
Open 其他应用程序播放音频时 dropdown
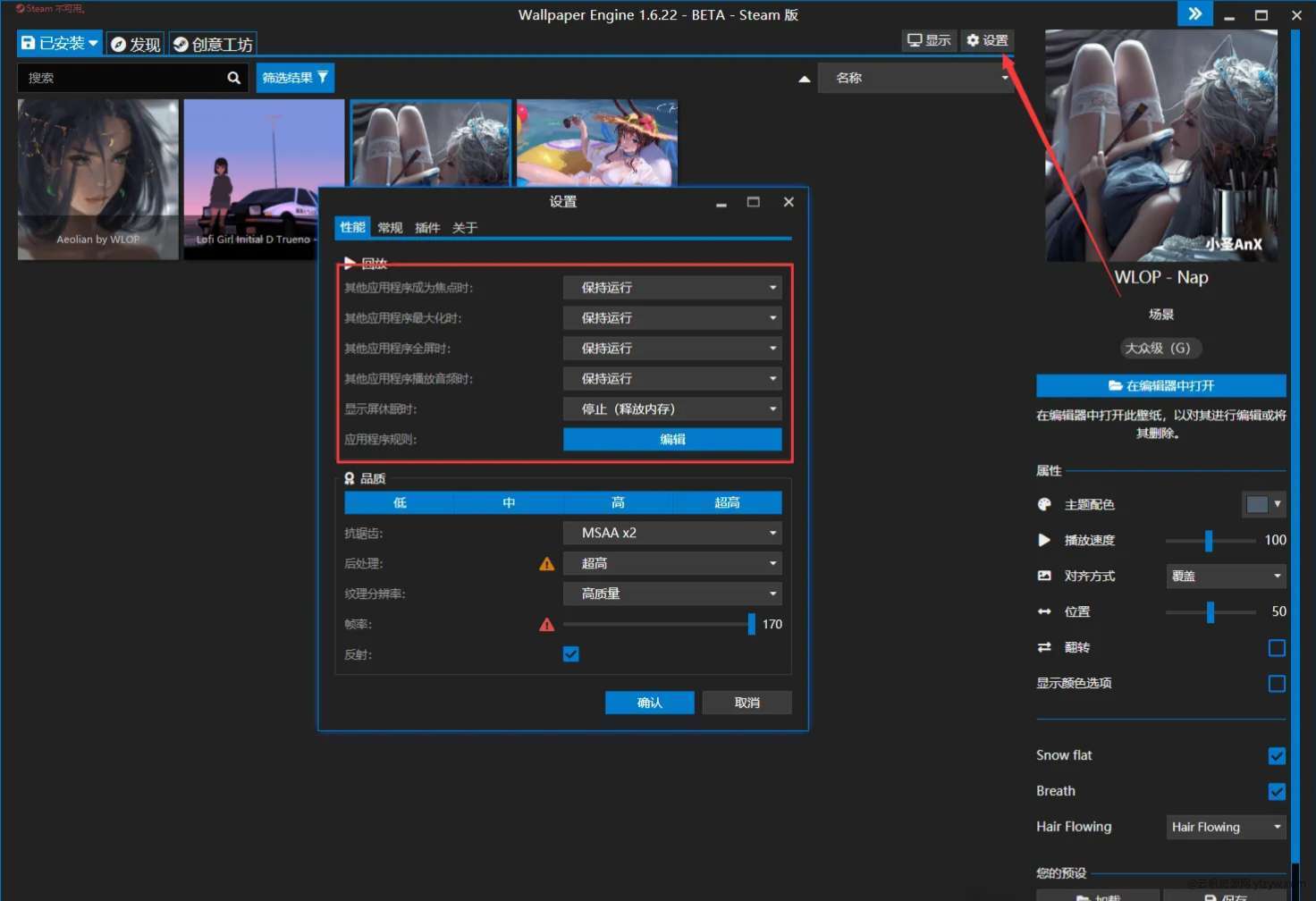coord(672,379)
